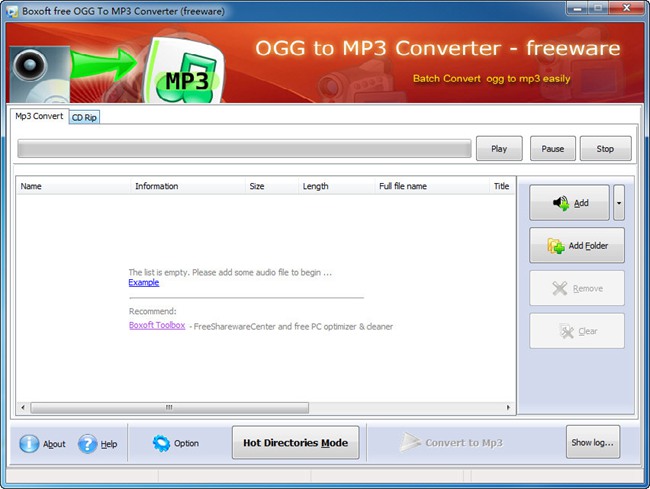Sort list by the Size column
This screenshot has height=489, width=650.
pos(272,186)
